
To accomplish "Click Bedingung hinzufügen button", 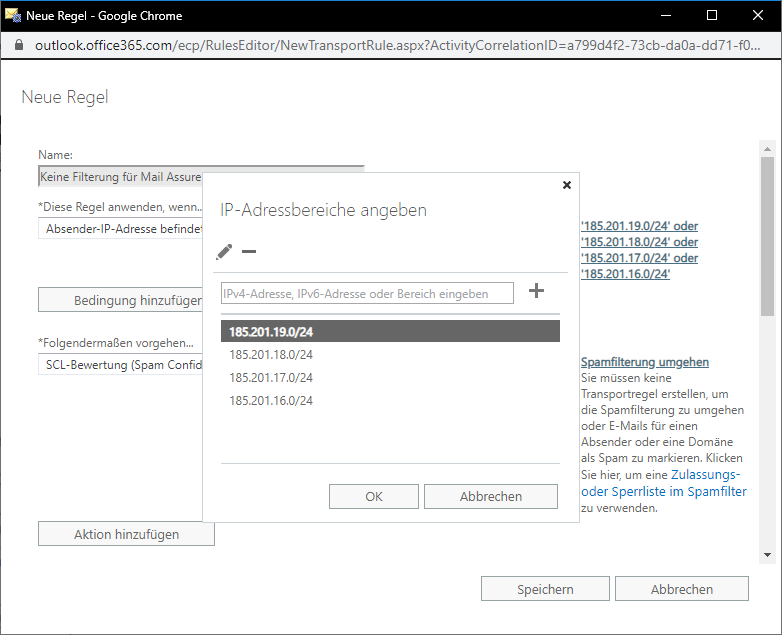I will point(120,300).
